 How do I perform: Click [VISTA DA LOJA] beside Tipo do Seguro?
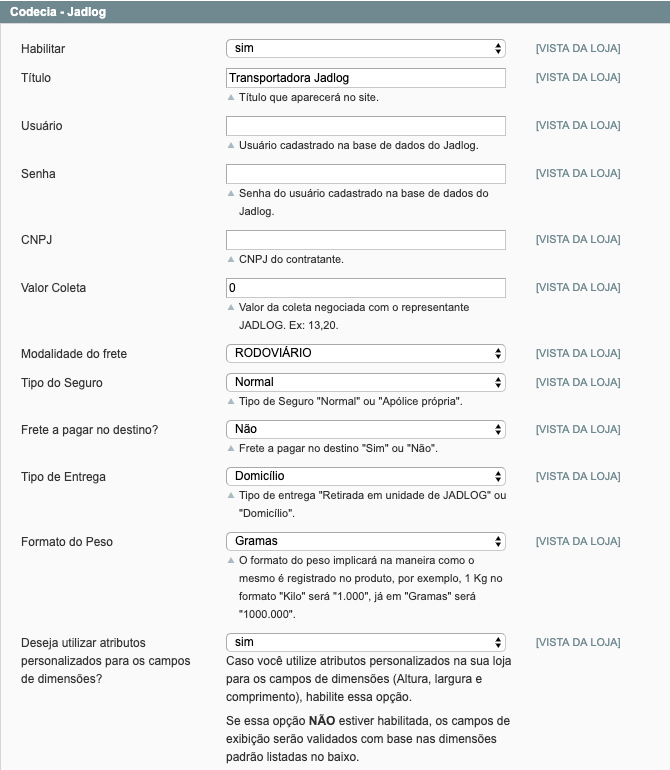point(578,382)
